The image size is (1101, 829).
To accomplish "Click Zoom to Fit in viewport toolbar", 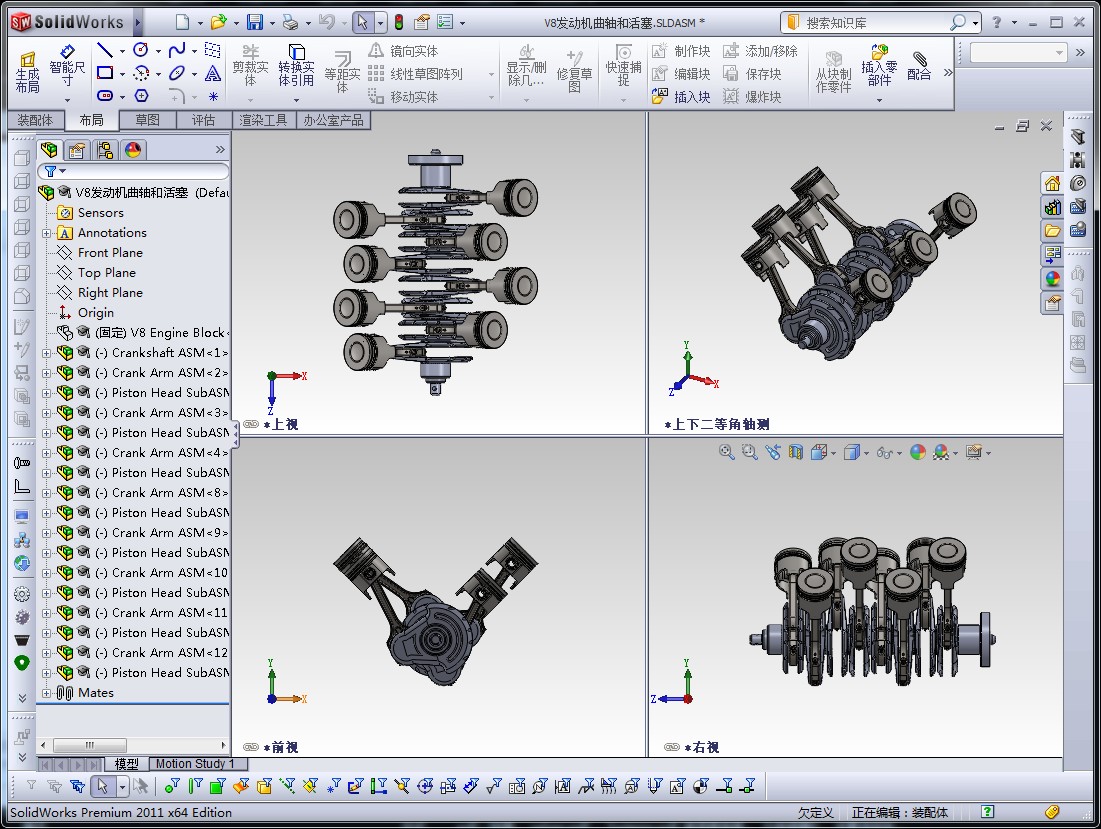I will 725,451.
